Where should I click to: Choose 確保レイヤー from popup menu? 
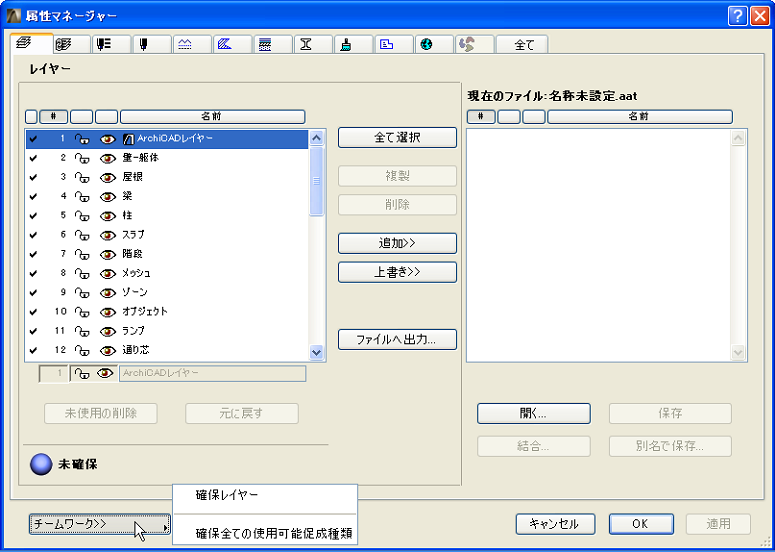click(227, 495)
